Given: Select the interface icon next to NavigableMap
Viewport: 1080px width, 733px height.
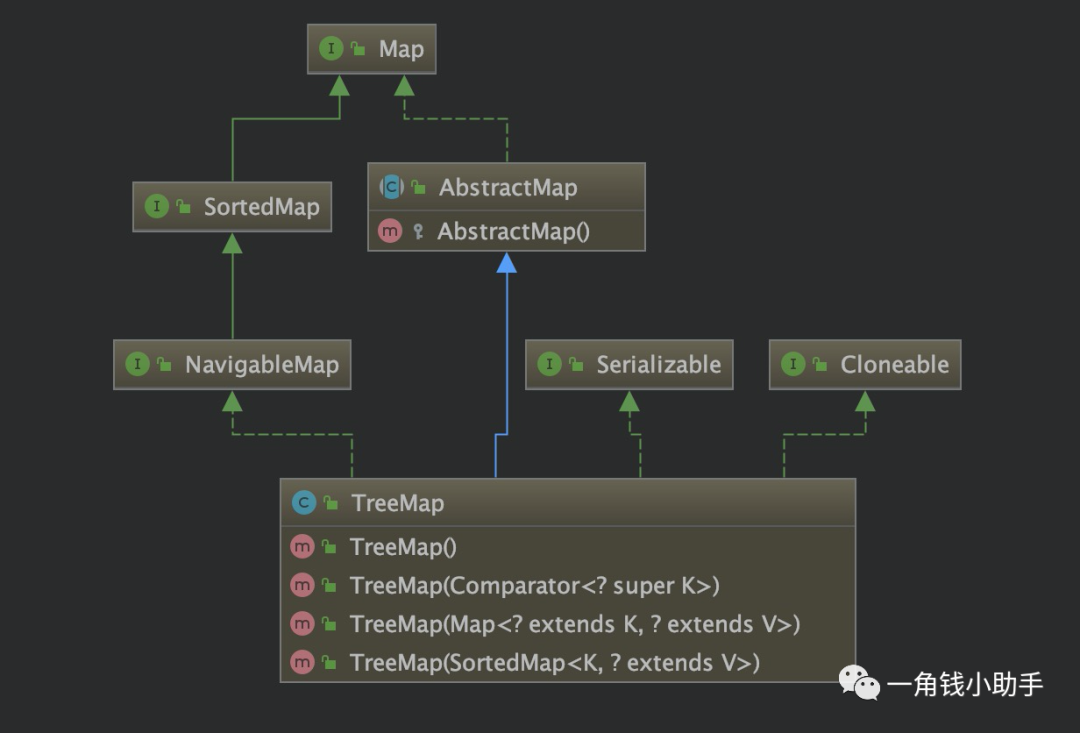Looking at the screenshot, I should click(x=137, y=364).
